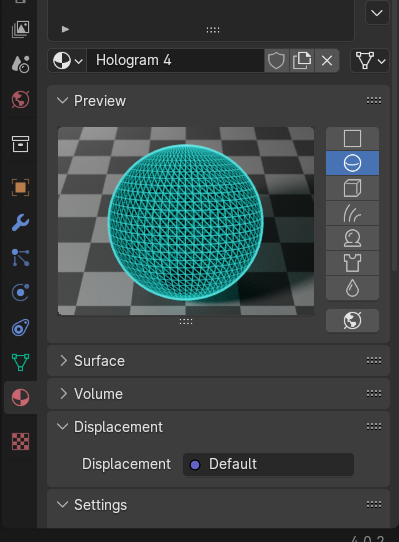Screen dimensions: 399x542
Task: Open the Collection properties tab
Action: pos(20,143)
